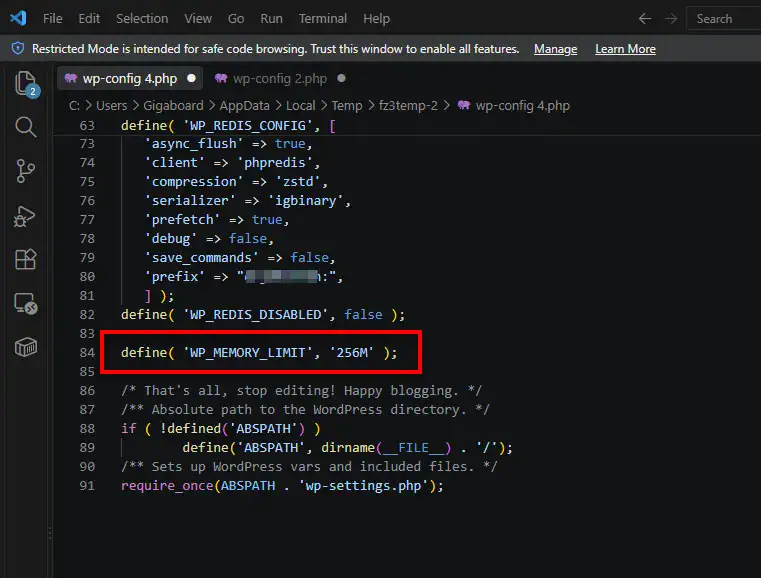The width and height of the screenshot is (761, 578).
Task: Click 'prefix' key on line 80
Action: coord(174,277)
